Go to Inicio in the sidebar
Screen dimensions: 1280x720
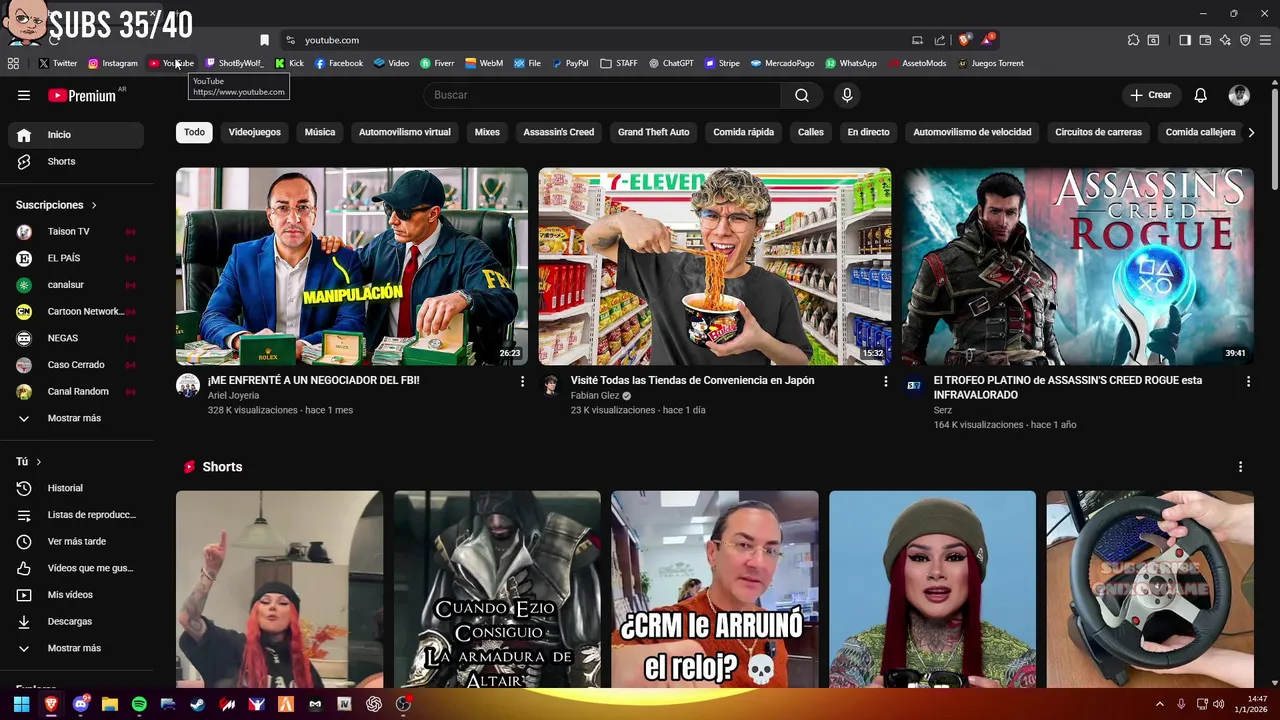coord(76,135)
